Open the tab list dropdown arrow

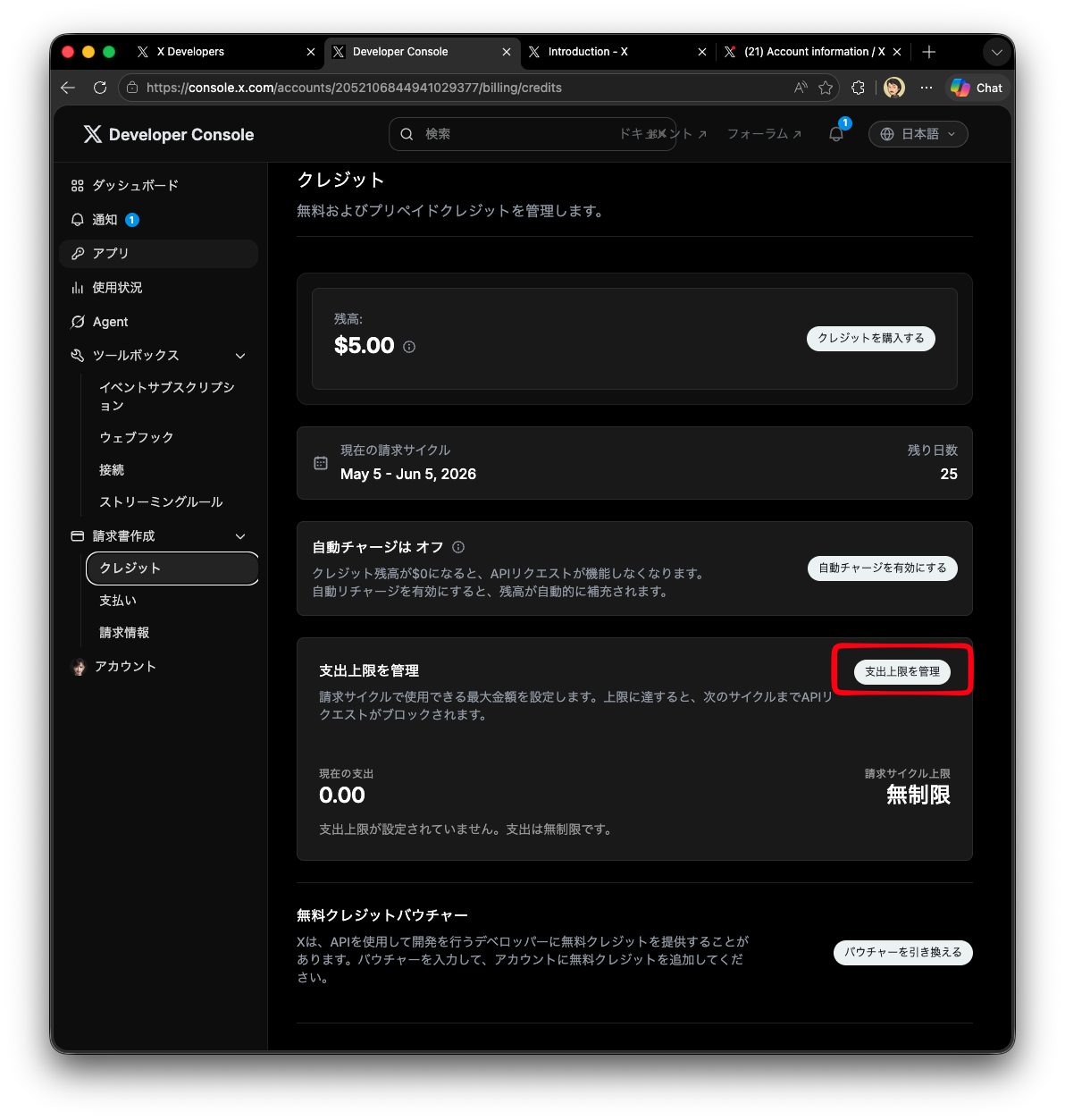pos(997,52)
